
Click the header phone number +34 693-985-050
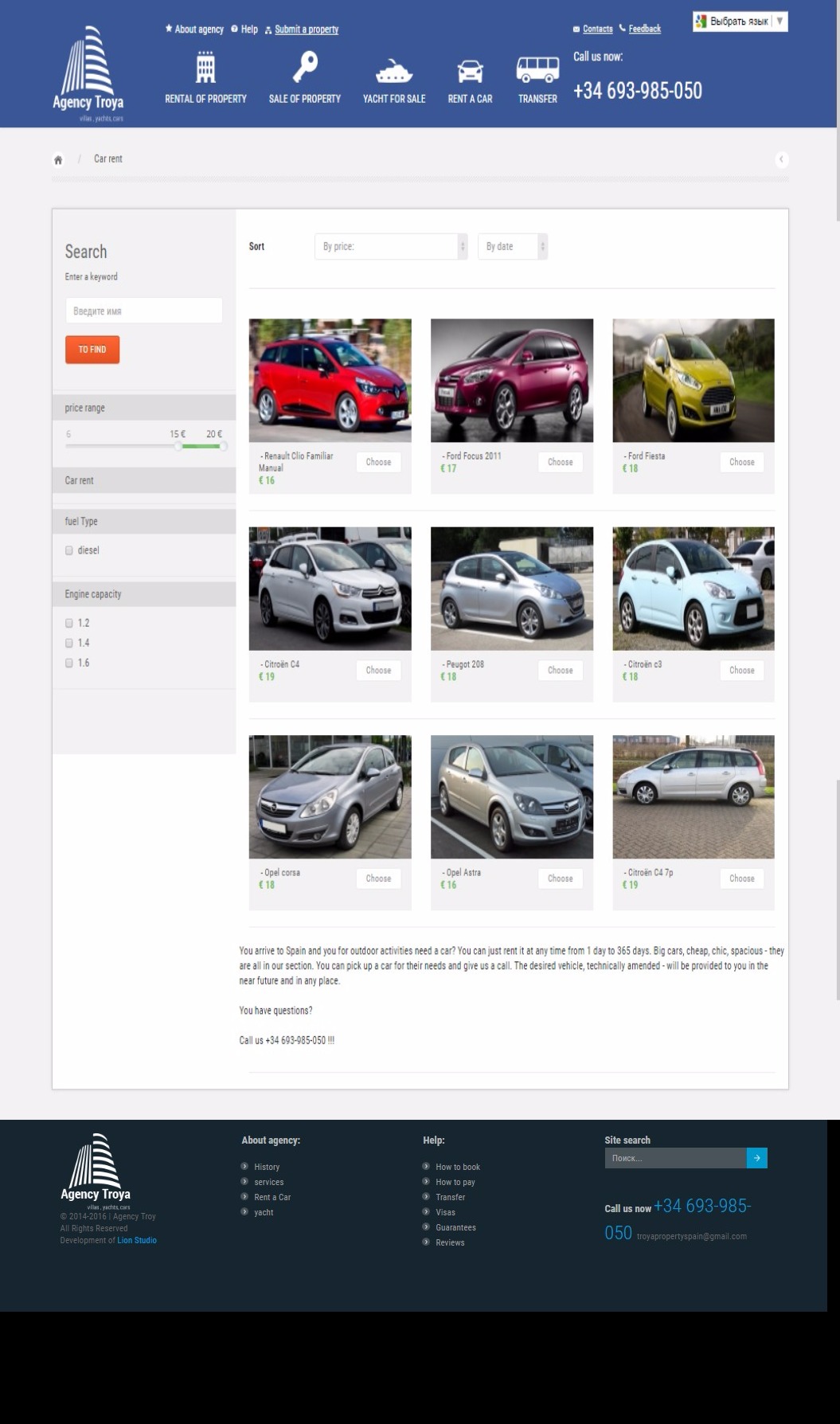click(x=638, y=91)
